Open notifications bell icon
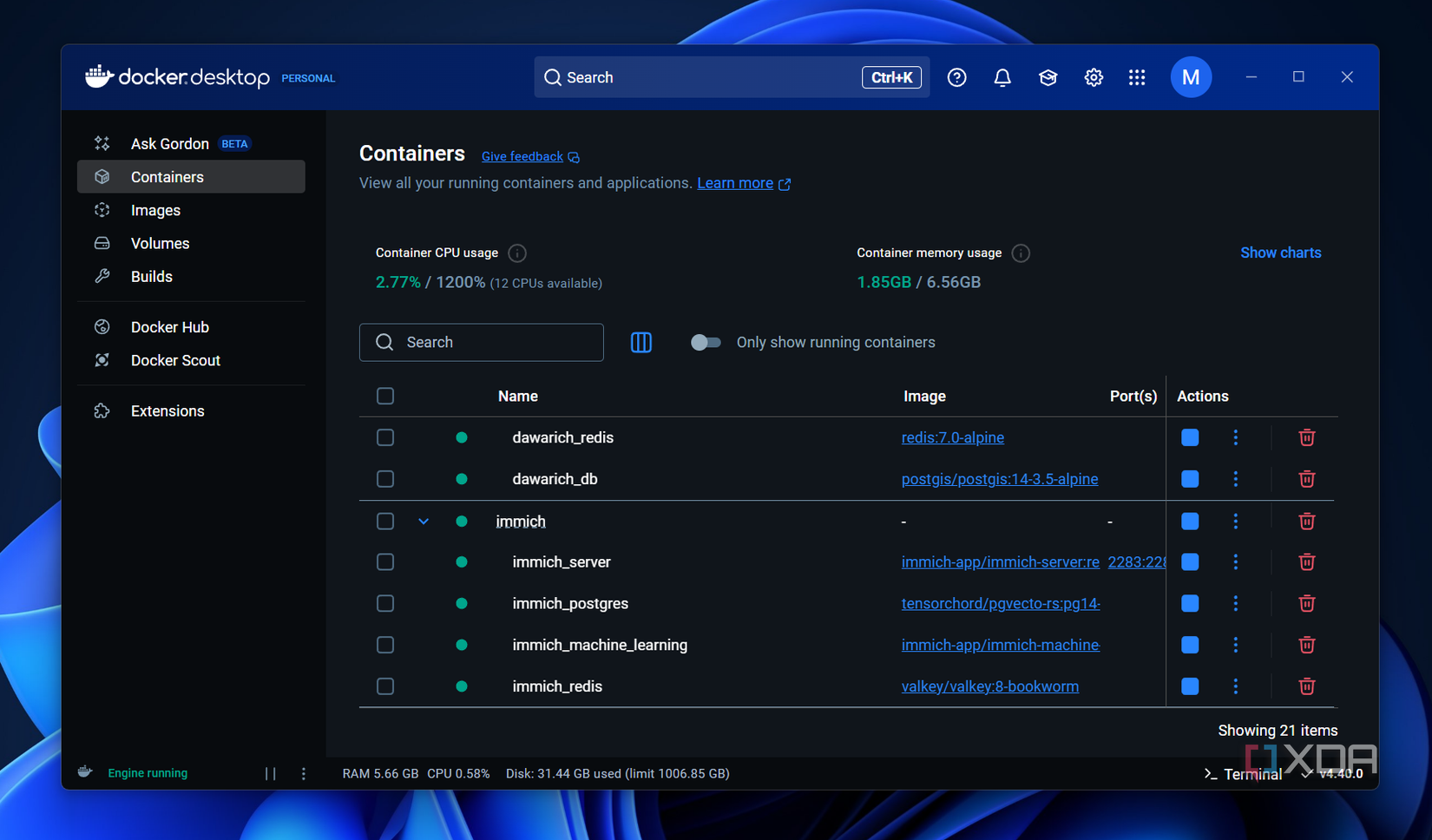This screenshot has height=840, width=1432. [x=1002, y=78]
